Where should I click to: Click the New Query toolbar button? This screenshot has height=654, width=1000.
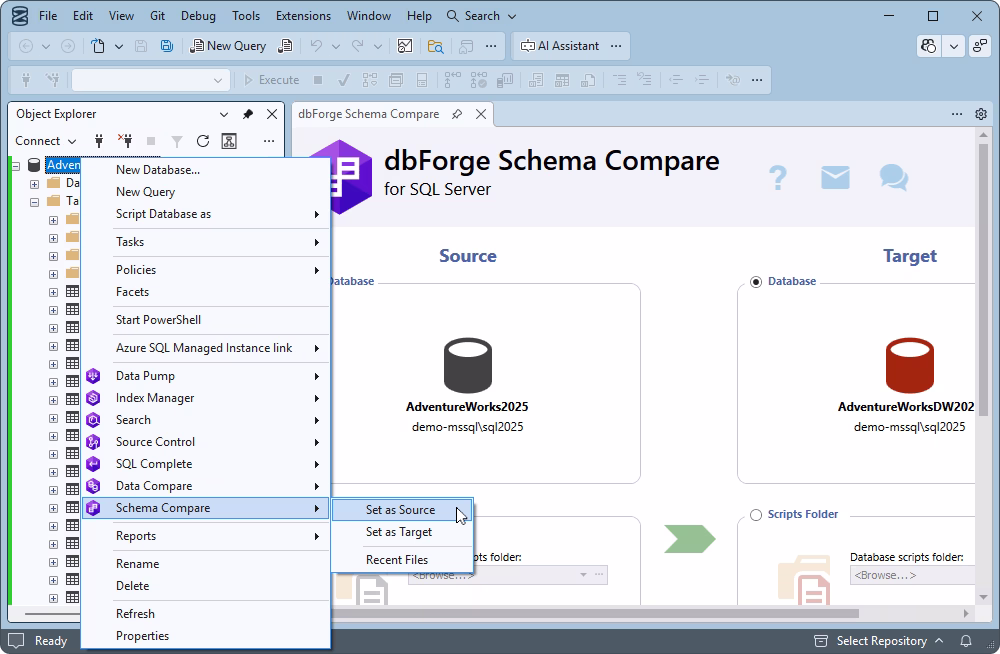coord(228,46)
